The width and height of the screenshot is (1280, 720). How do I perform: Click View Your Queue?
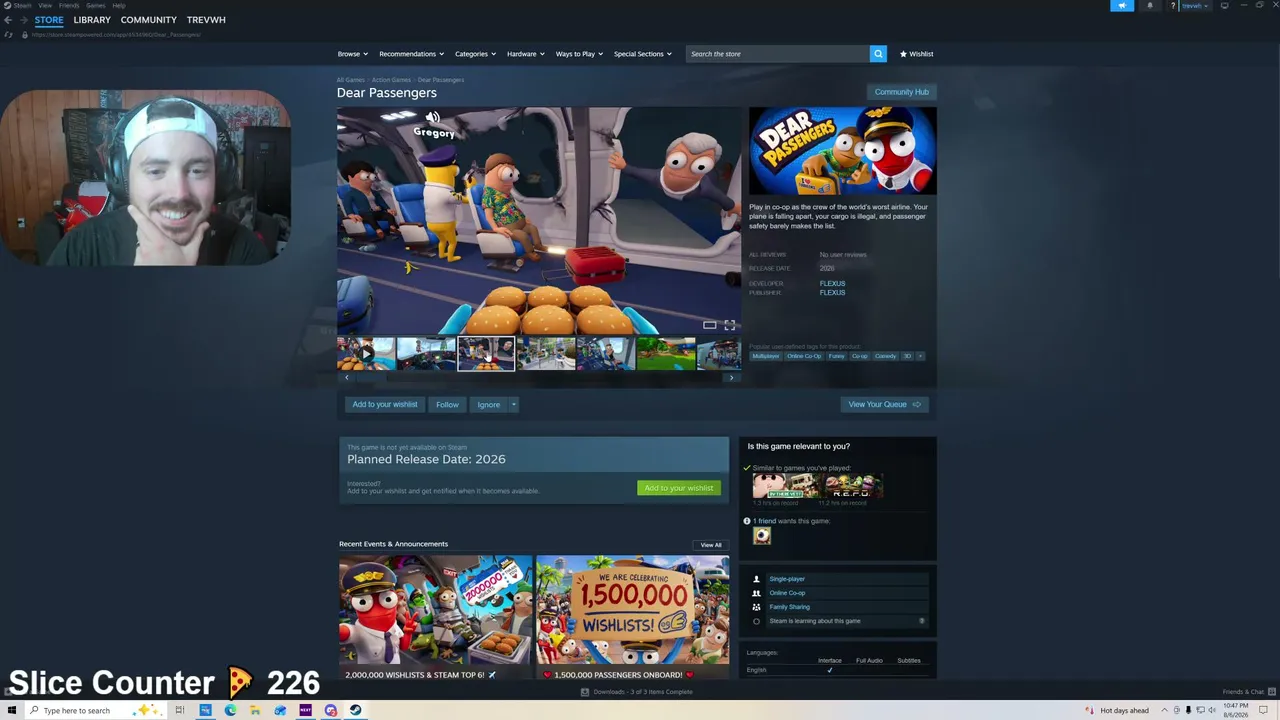coord(884,404)
